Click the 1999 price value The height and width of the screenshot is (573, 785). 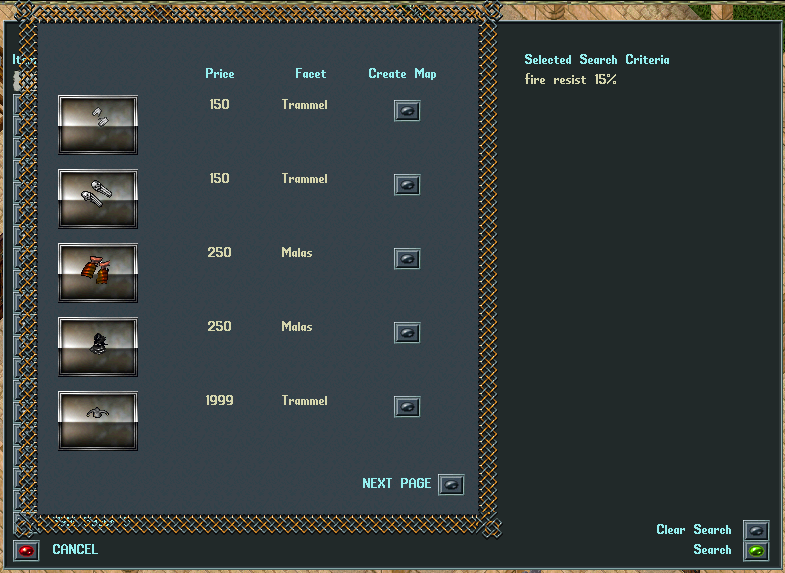(219, 400)
